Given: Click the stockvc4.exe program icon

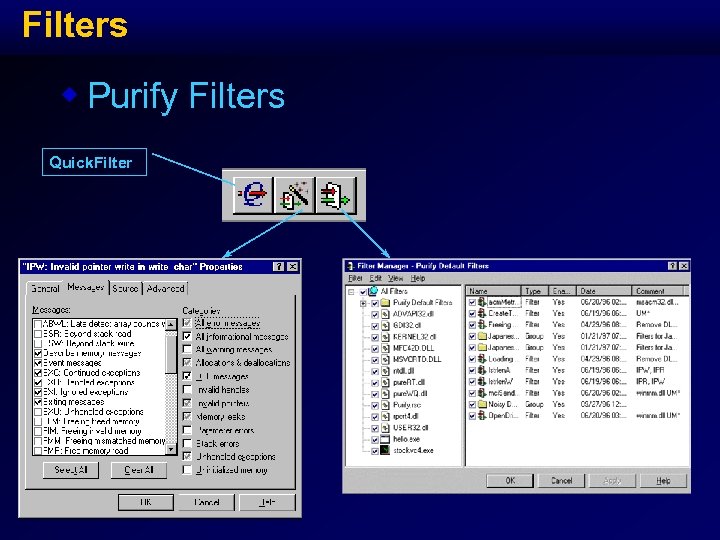Looking at the screenshot, I should click(x=385, y=450).
